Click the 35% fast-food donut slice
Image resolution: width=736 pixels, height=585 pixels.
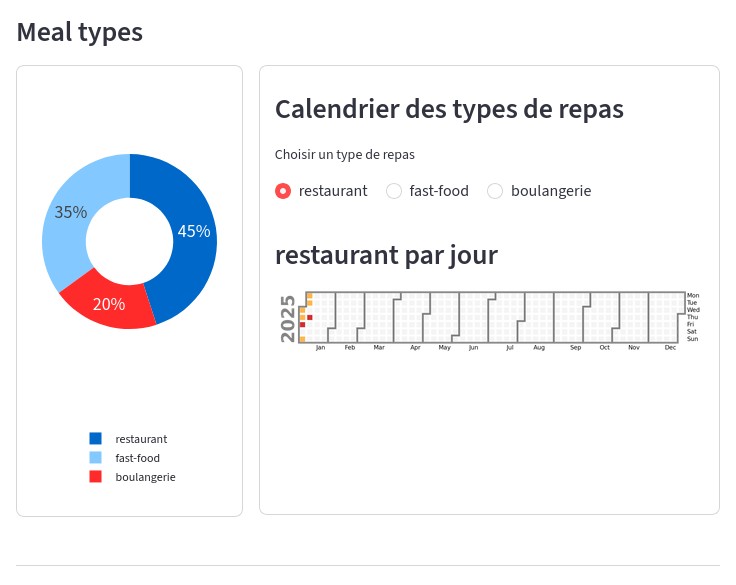click(x=70, y=212)
